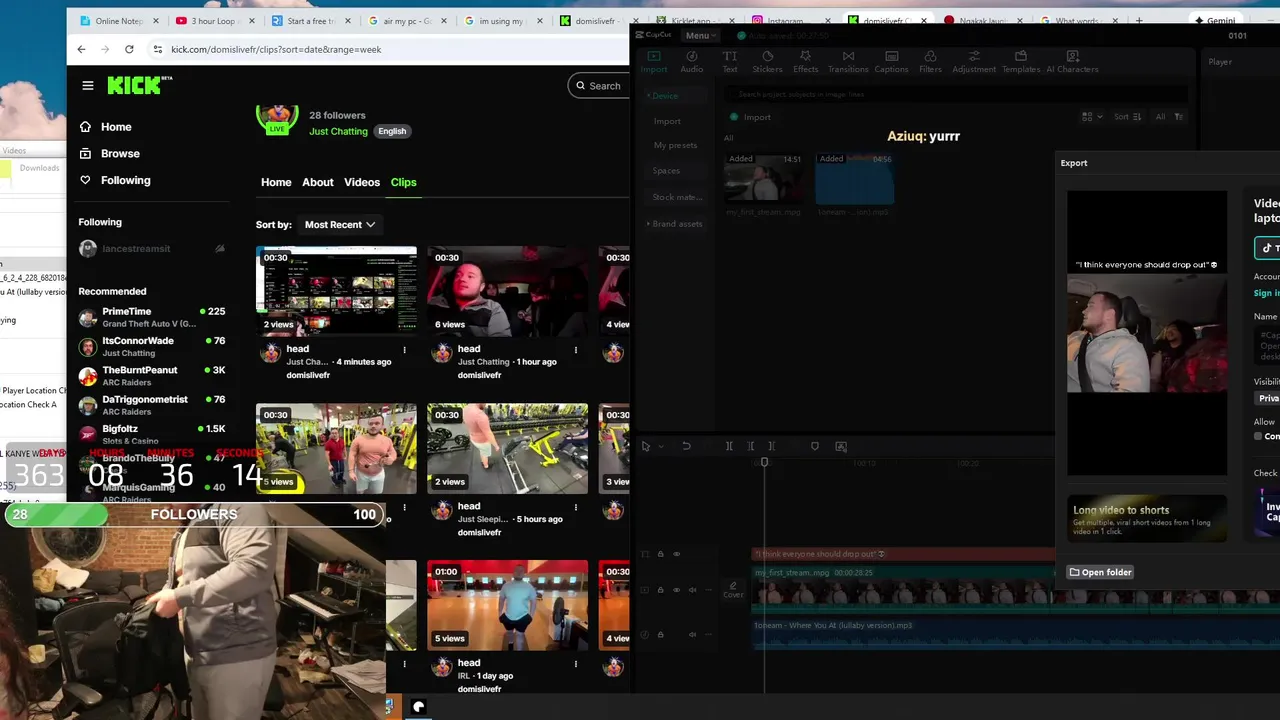Click the Open folder button in Export
The image size is (1280, 720).
[x=1100, y=572]
